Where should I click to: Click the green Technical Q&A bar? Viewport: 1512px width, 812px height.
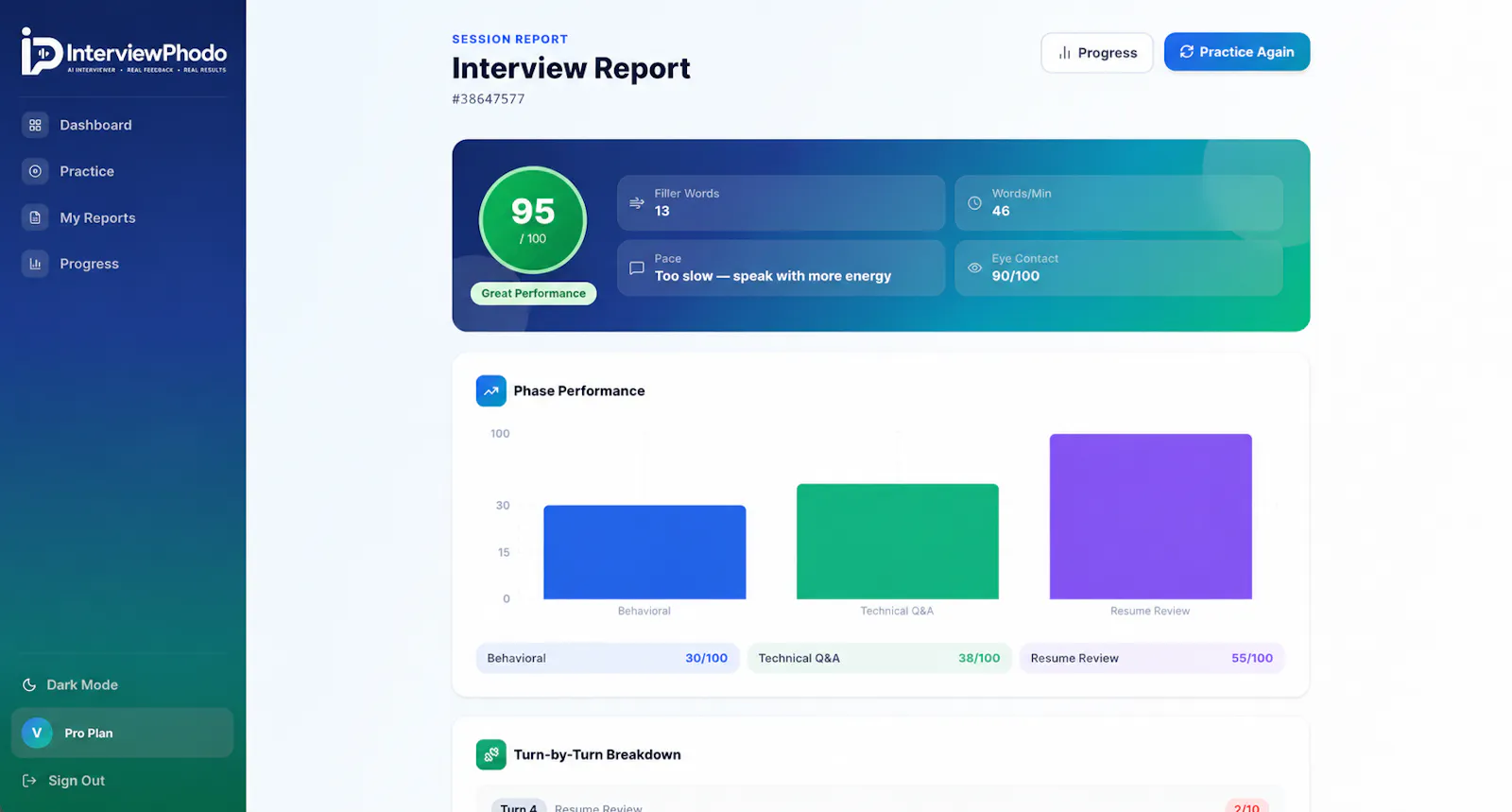[898, 542]
